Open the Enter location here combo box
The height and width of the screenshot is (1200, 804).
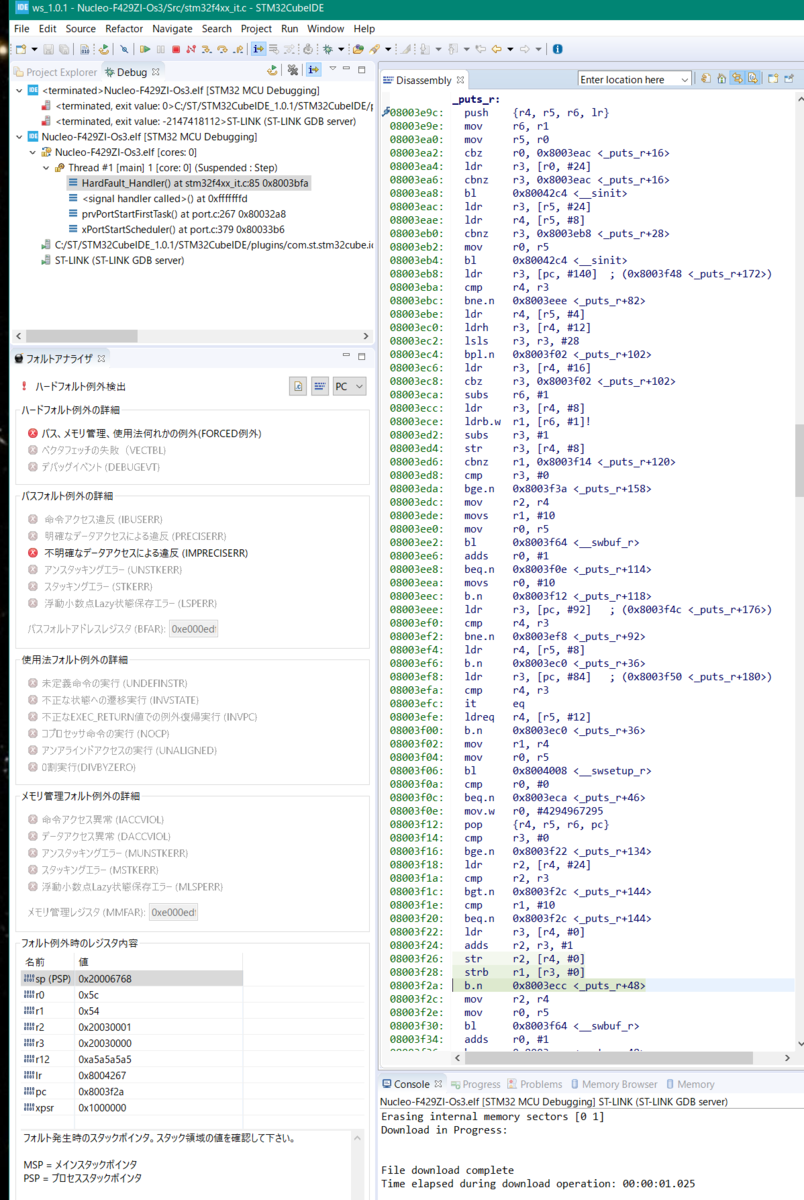635,79
